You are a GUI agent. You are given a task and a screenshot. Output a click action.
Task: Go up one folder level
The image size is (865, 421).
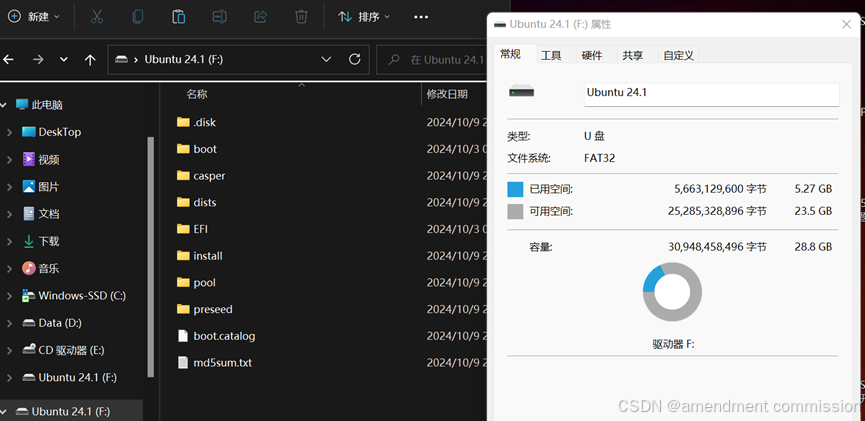pyautogui.click(x=90, y=60)
